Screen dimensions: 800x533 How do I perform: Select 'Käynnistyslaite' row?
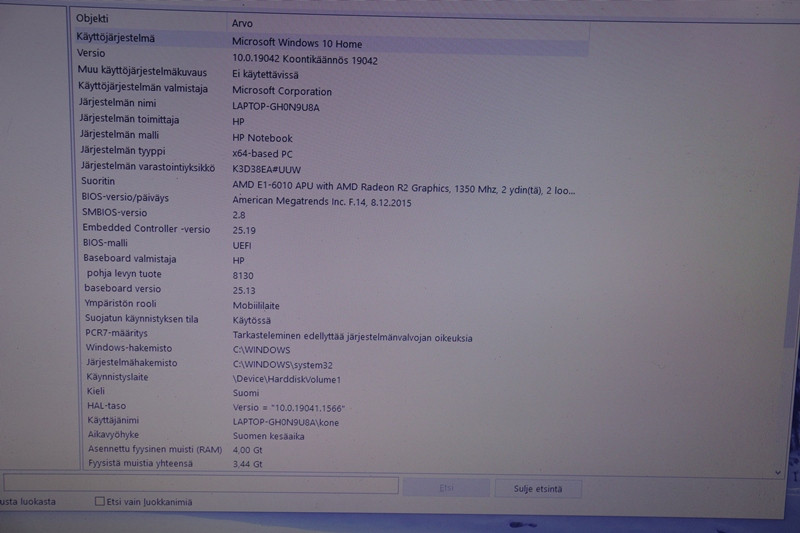(117, 377)
